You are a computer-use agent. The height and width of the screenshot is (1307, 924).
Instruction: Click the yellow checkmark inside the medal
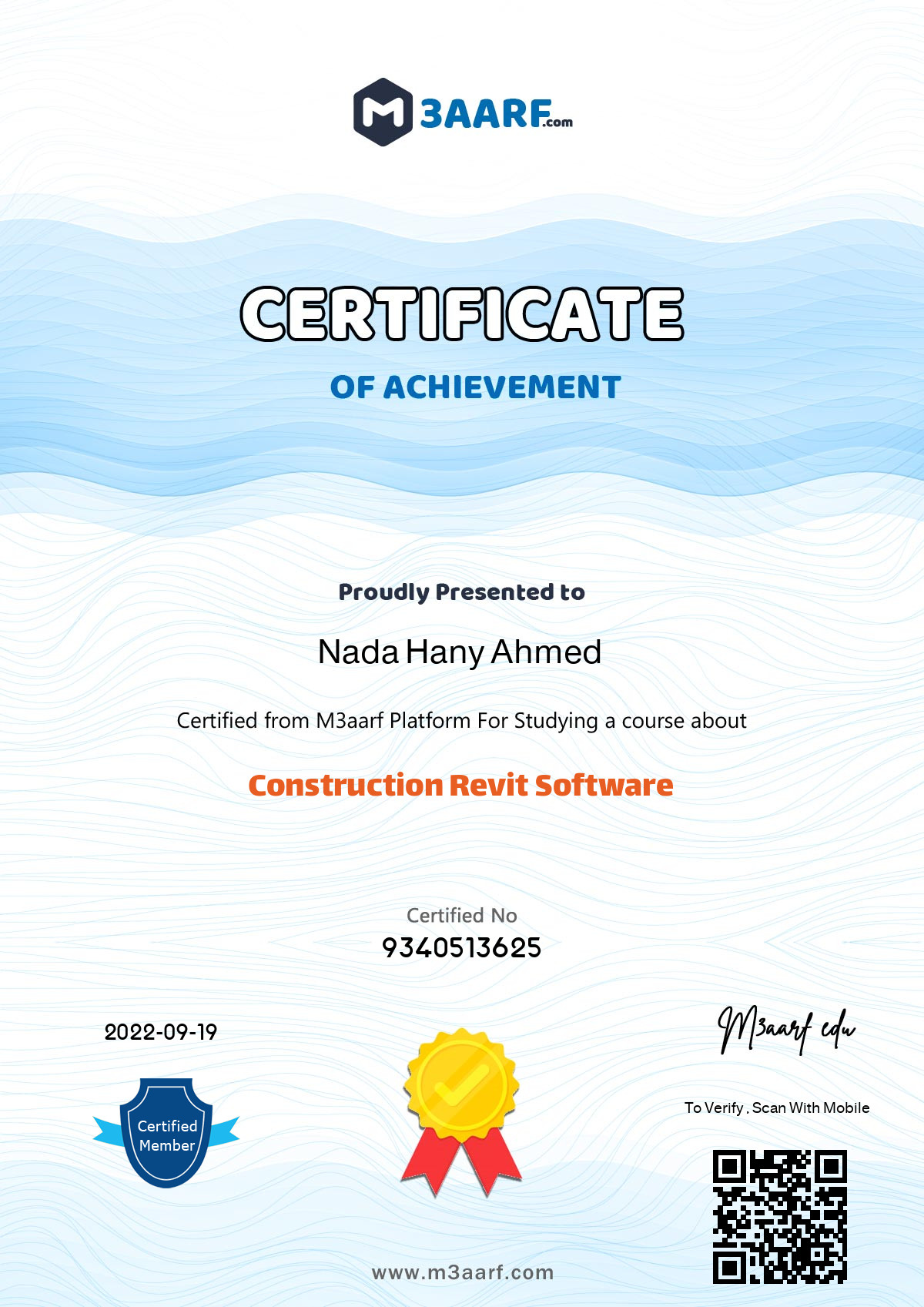[461, 1084]
